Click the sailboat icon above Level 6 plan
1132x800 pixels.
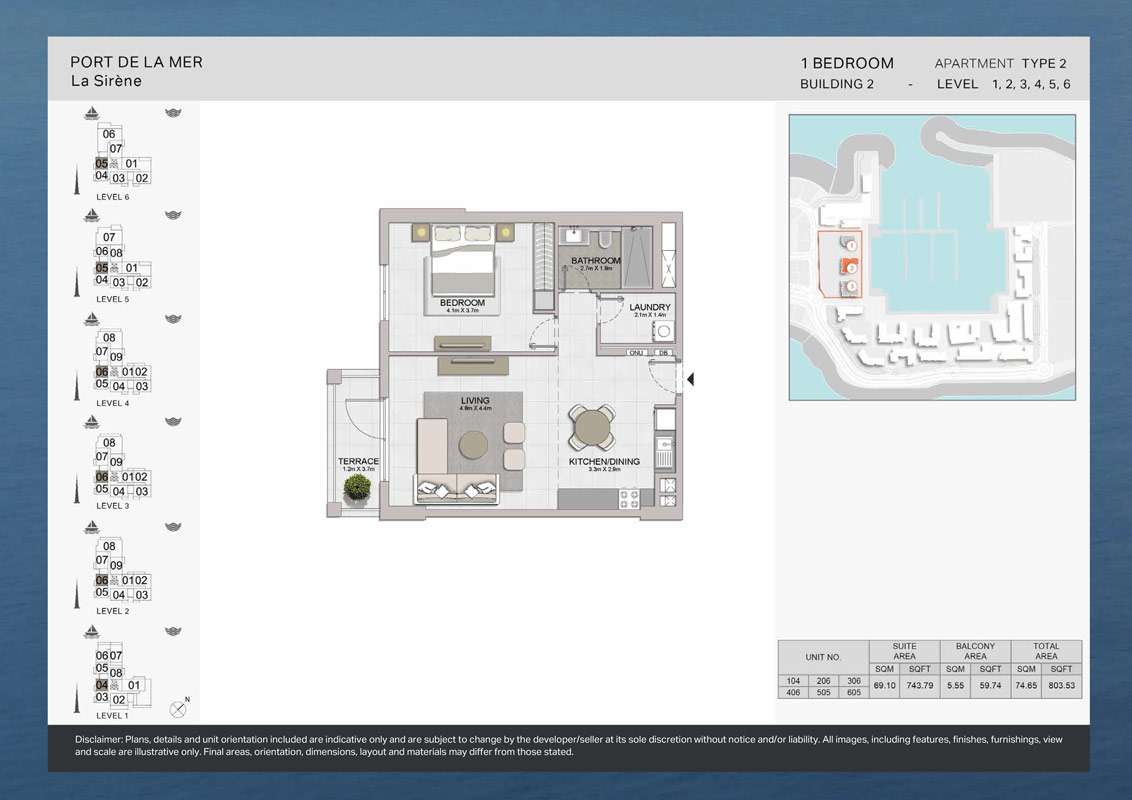92,113
